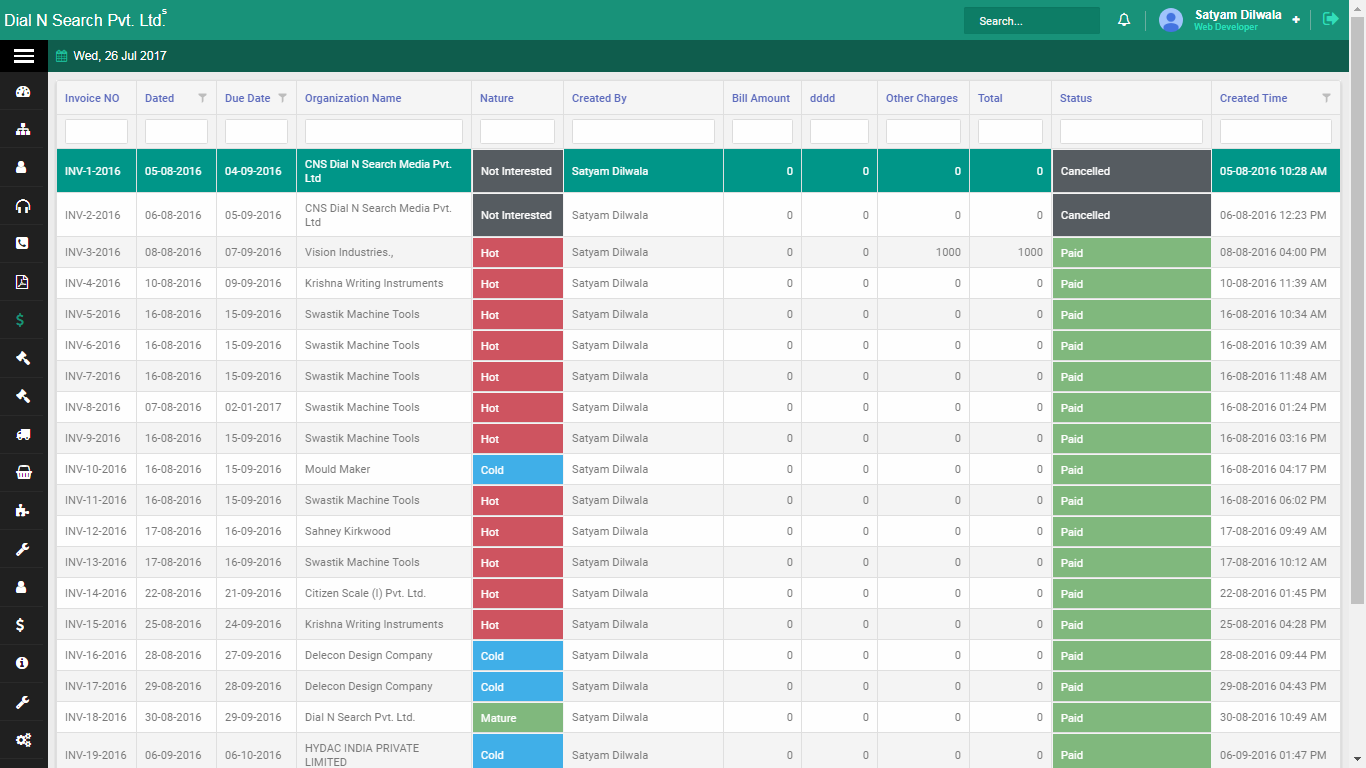Click due date 02-01-2017
1366x768 pixels.
point(253,408)
